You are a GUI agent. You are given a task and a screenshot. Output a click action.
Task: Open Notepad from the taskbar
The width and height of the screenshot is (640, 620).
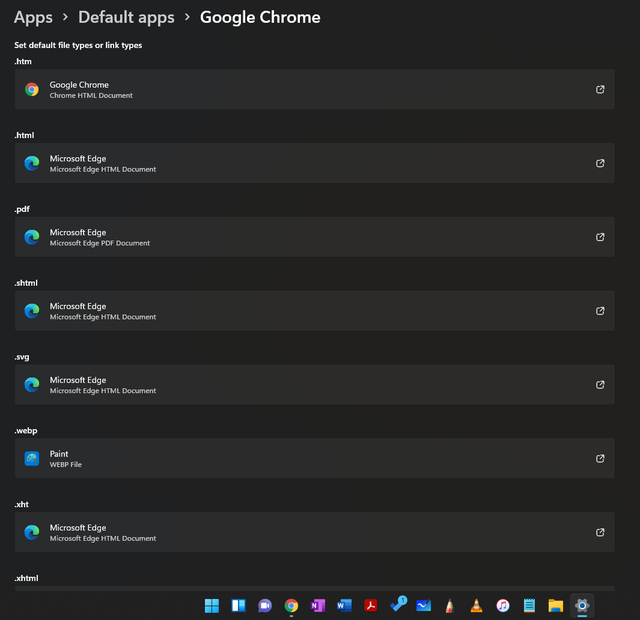(529, 606)
